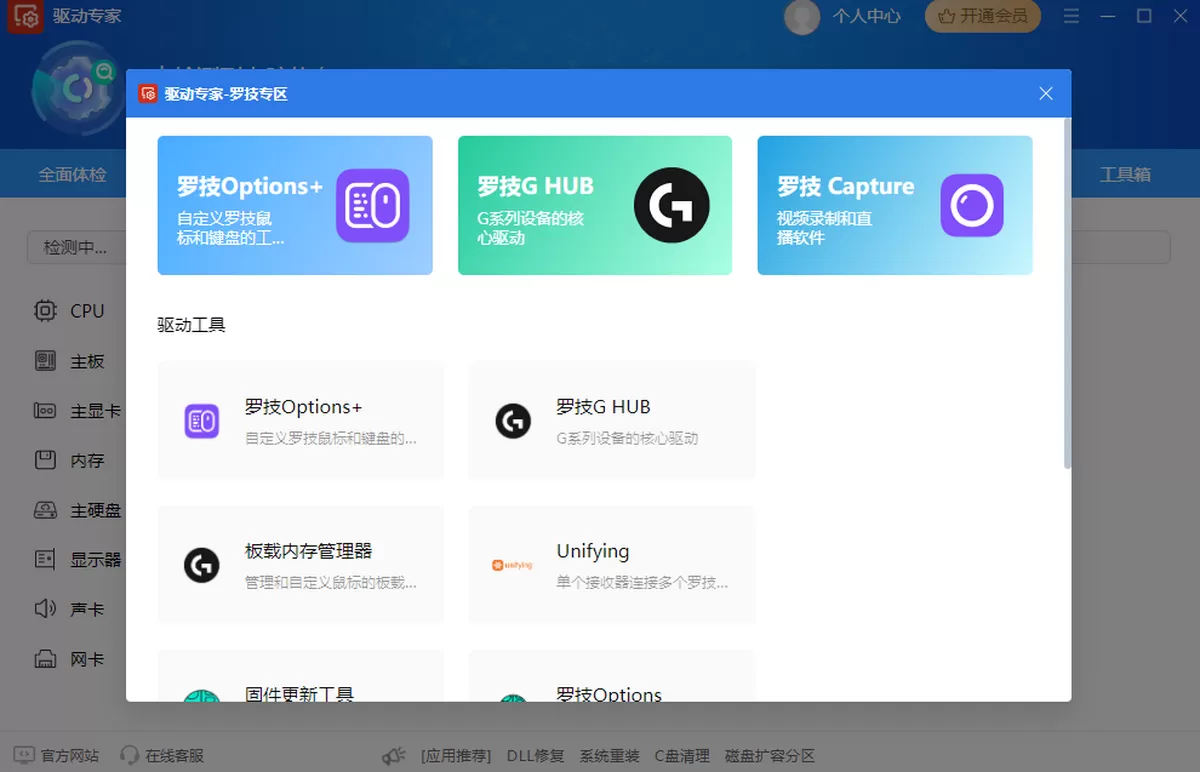Click the CPU chip icon in sidebar

coord(45,311)
